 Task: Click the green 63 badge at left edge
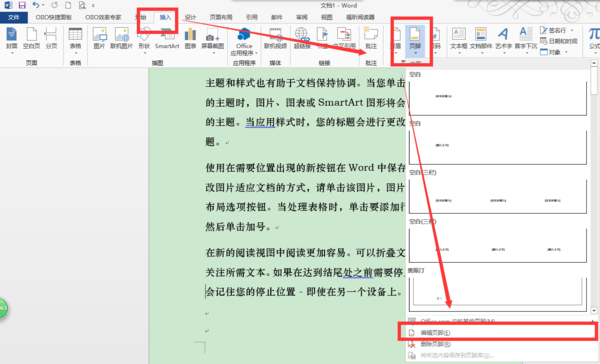pyautogui.click(x=3, y=308)
